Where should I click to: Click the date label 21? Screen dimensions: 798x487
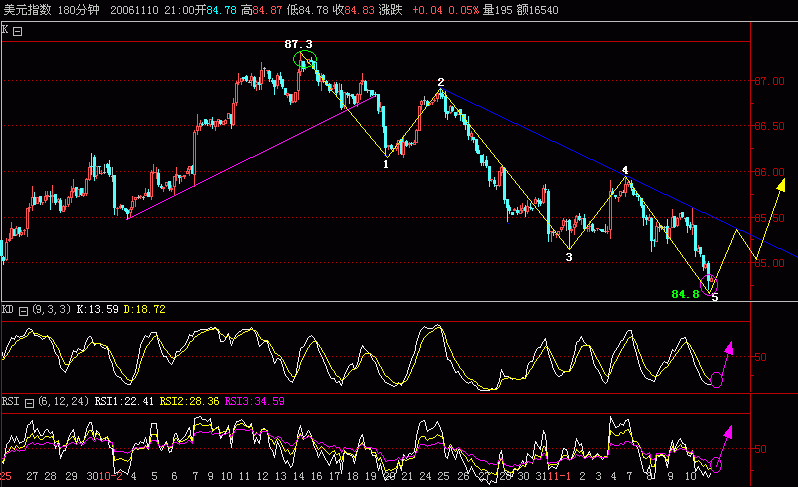coord(407,476)
